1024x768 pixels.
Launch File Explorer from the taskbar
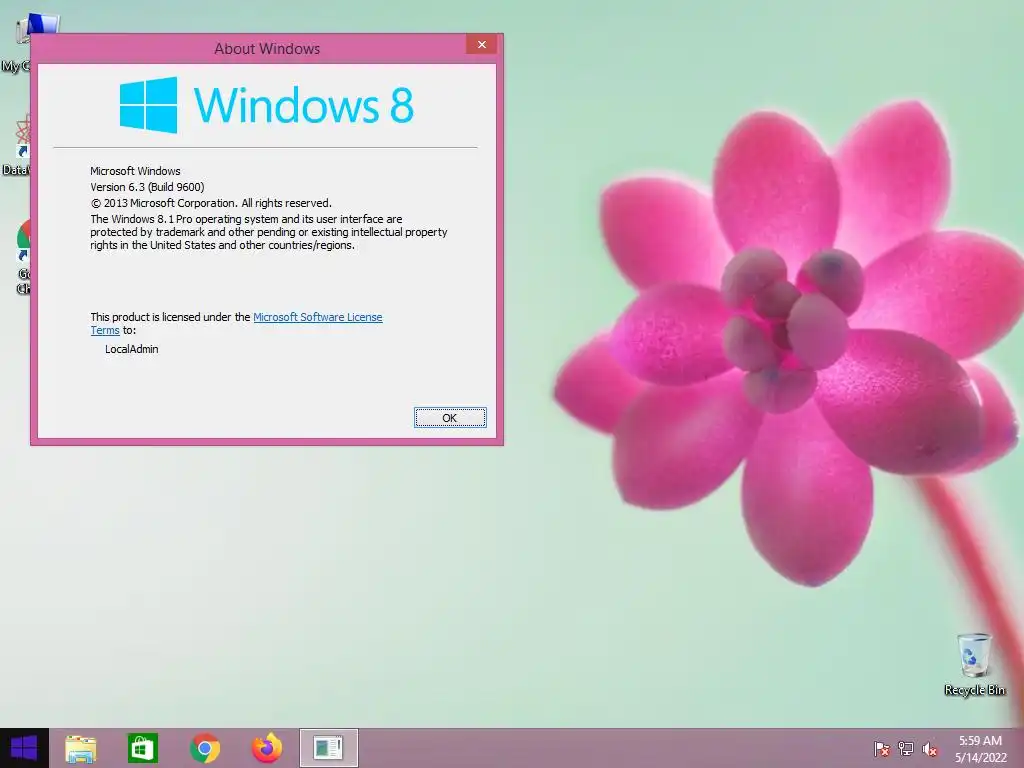pyautogui.click(x=81, y=748)
